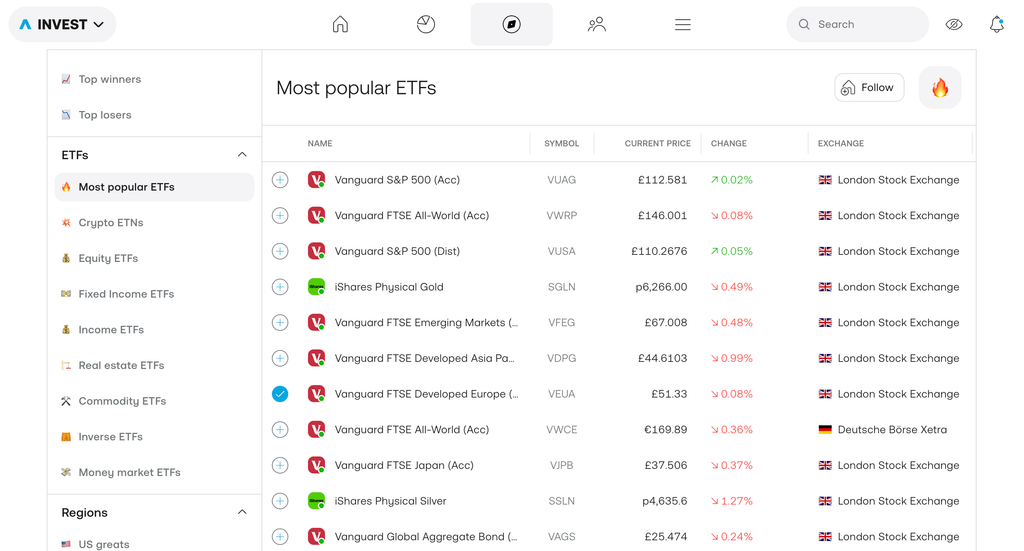Follow the Most popular ETFs list

click(x=869, y=87)
